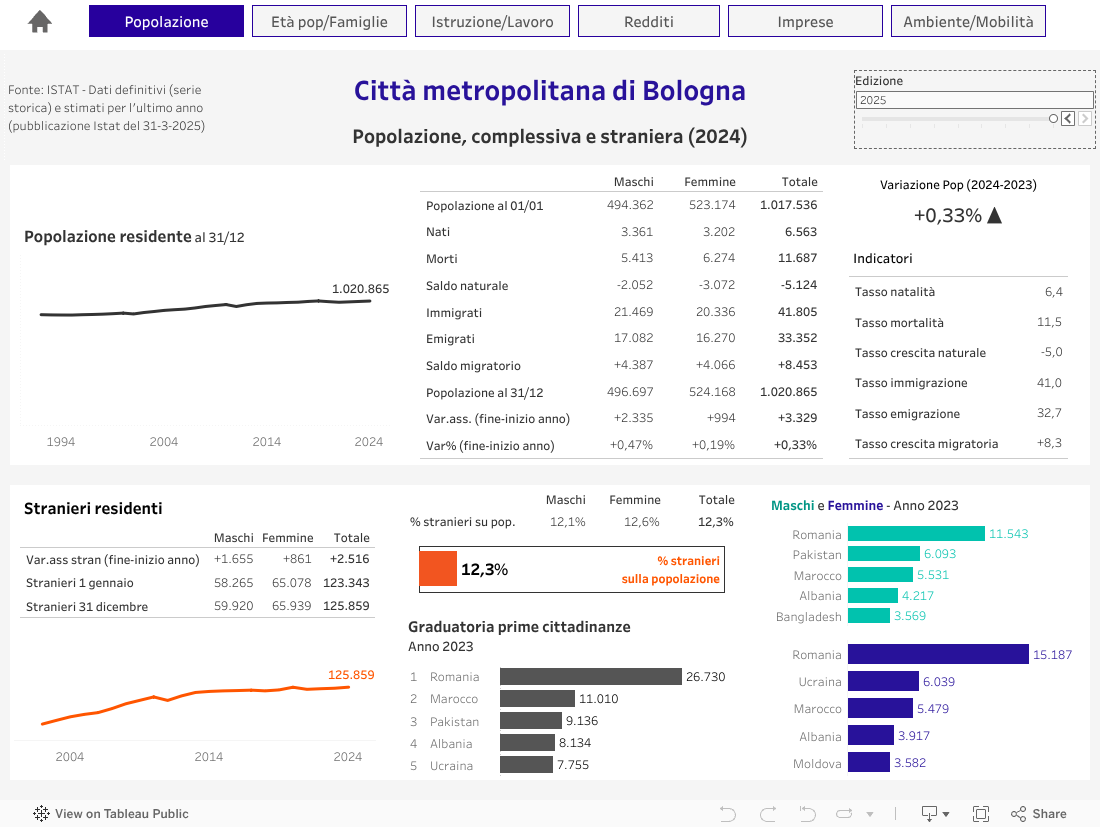Viewport: 1100px width, 827px height.
Task: Step Edizione to previous year
Action: coord(1068,119)
